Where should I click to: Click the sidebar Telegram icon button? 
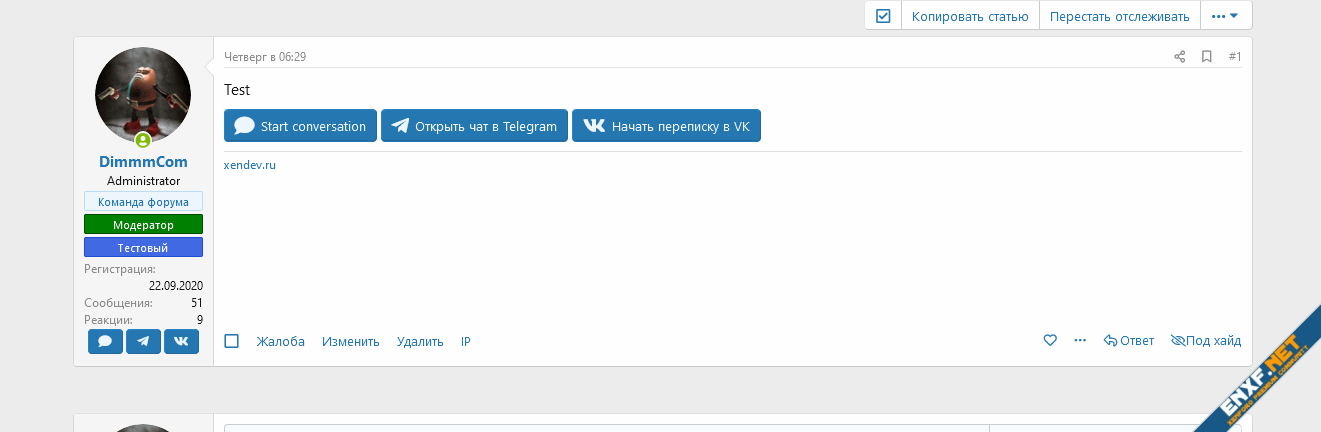pos(143,341)
